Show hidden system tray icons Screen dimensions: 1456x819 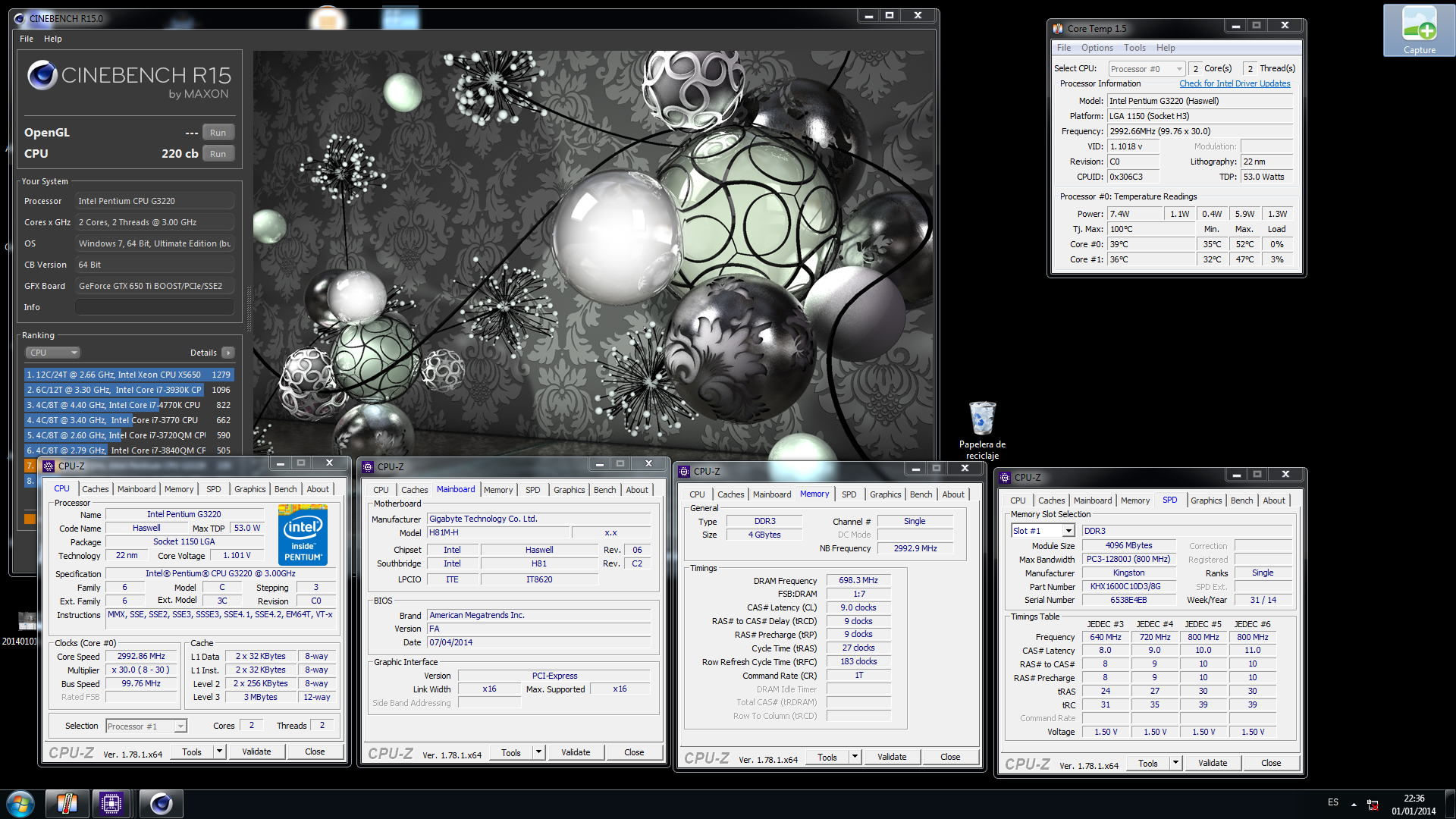click(1354, 804)
